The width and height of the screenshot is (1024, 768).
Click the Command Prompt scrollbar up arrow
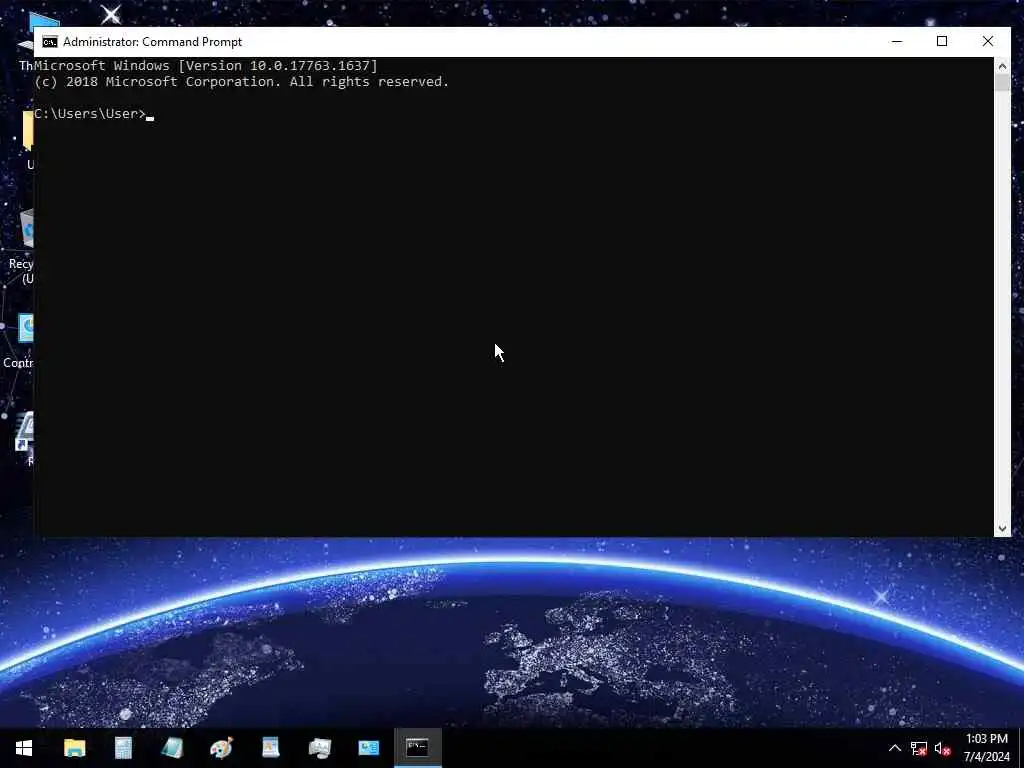[x=1002, y=66]
